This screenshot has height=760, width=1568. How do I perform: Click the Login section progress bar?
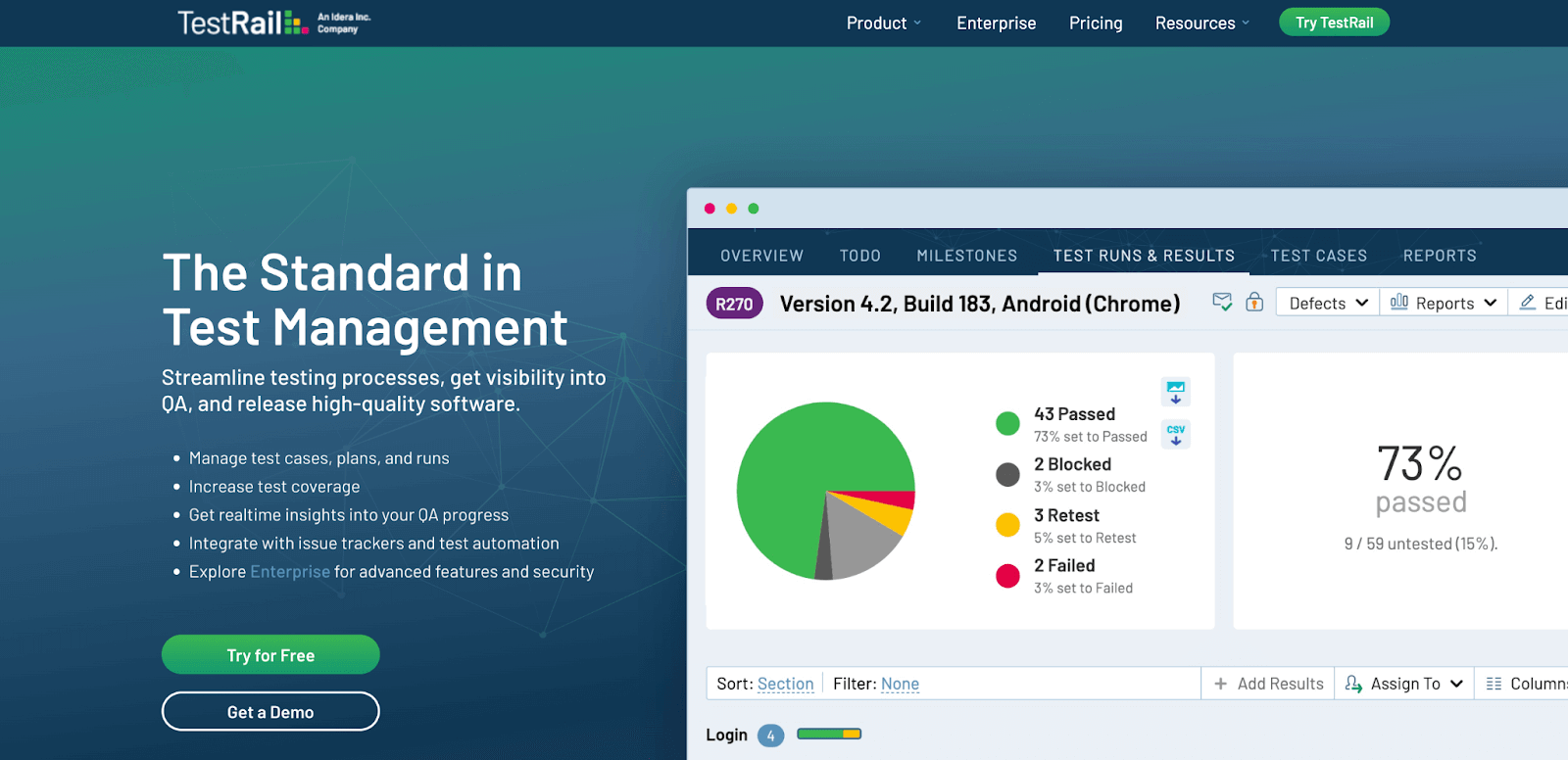[829, 734]
